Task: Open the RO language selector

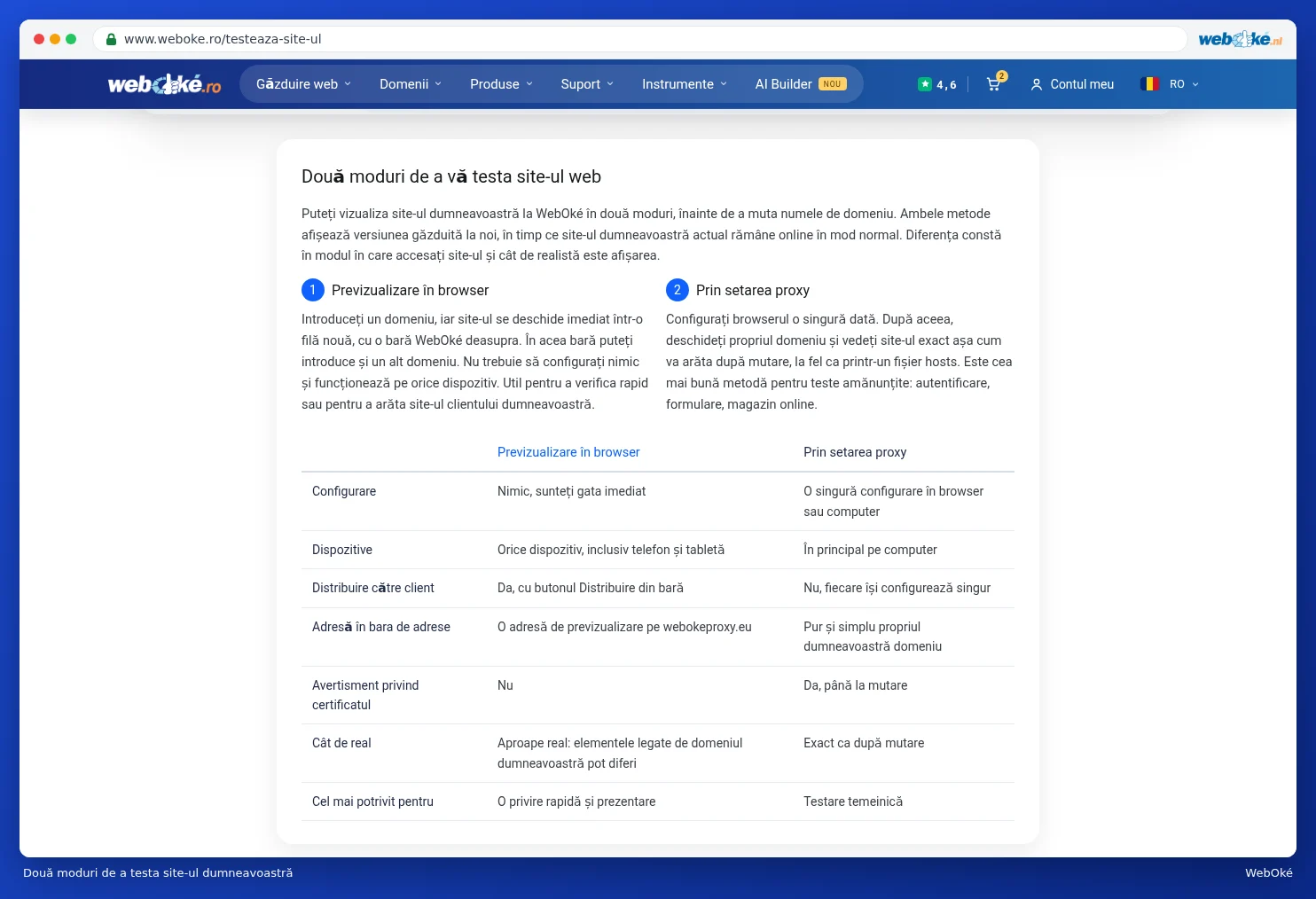Action: 1184,84
